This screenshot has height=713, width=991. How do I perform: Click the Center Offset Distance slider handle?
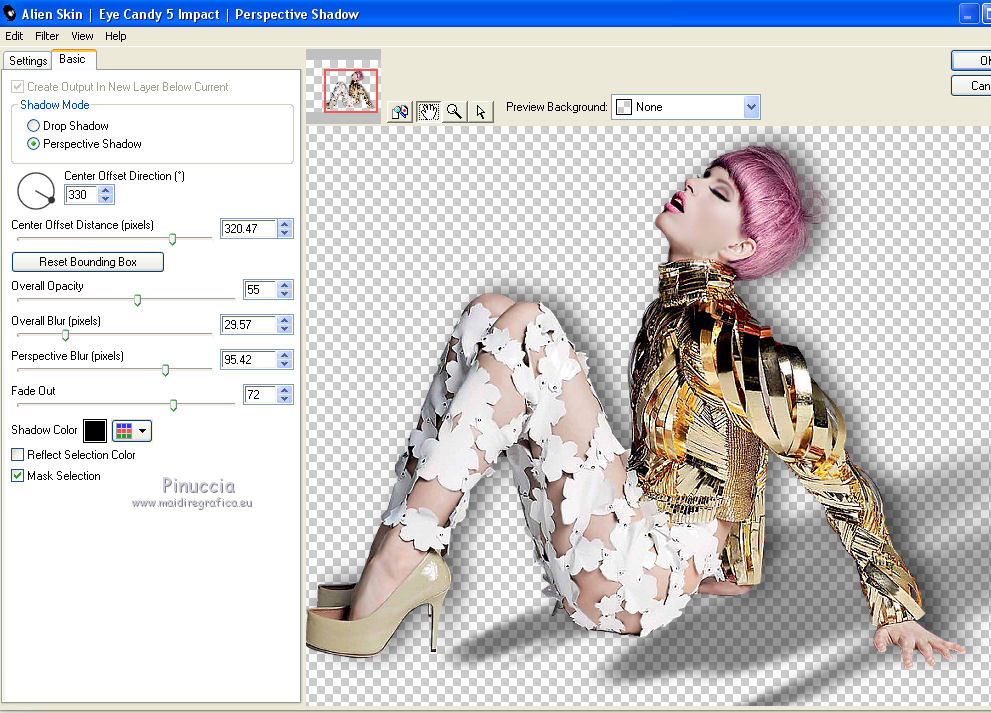click(x=173, y=239)
